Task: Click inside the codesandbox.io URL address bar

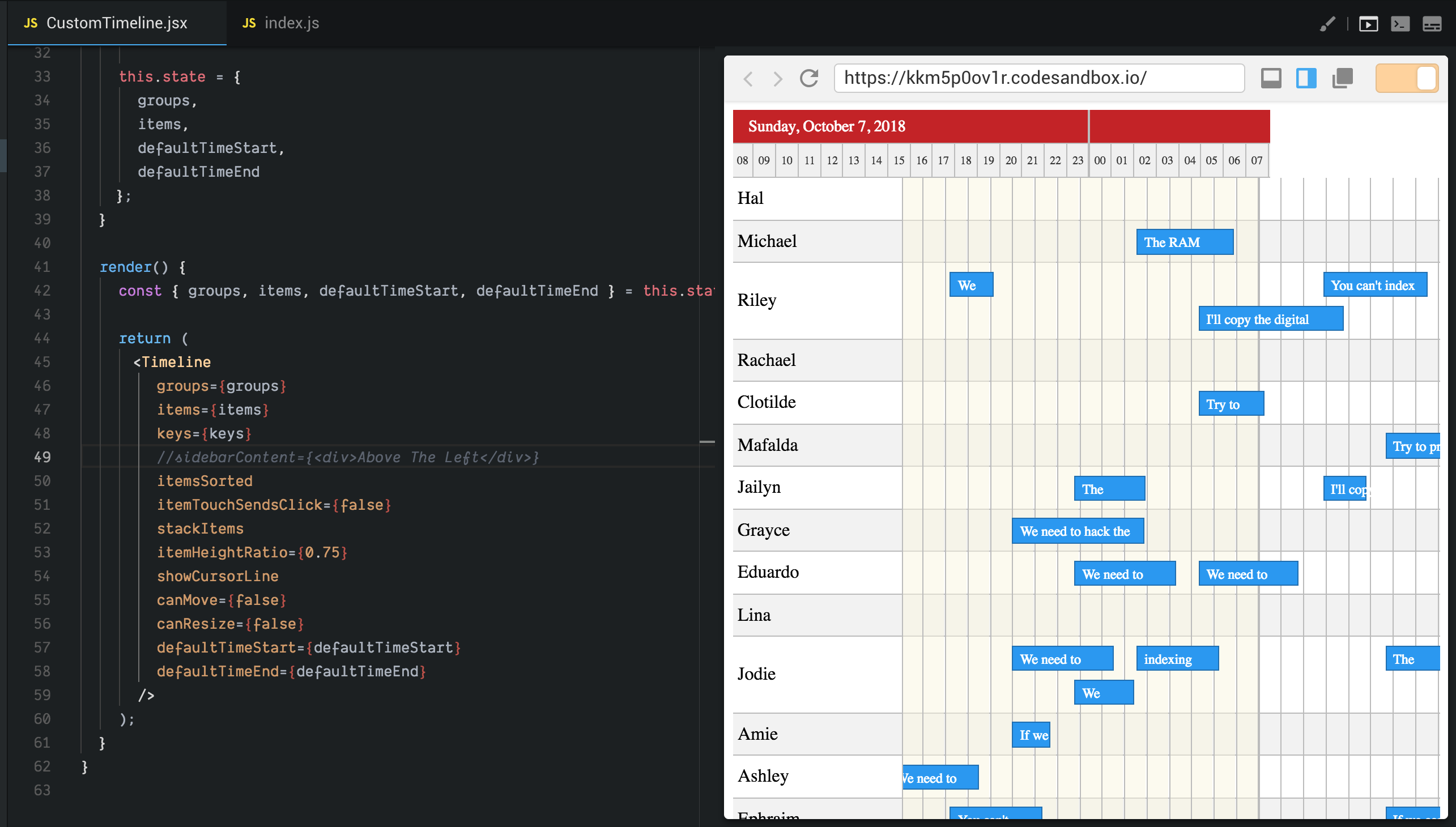Action: point(1038,78)
